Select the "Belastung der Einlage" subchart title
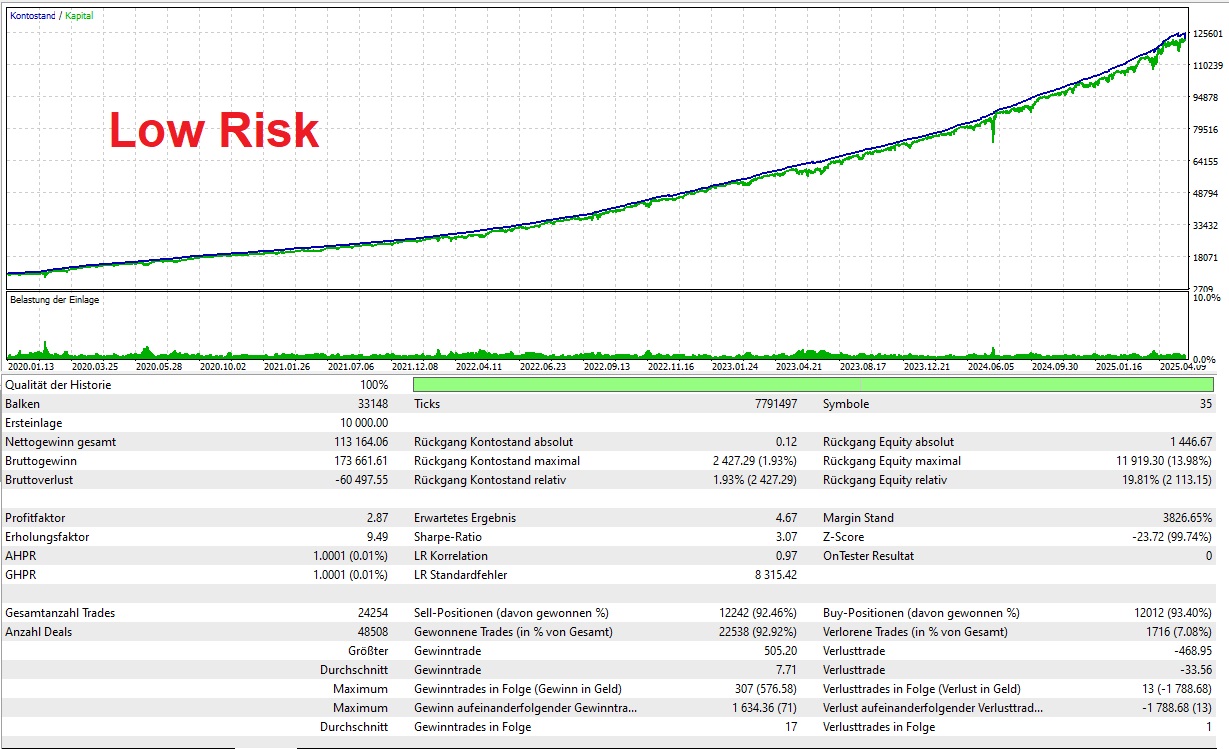 54,300
